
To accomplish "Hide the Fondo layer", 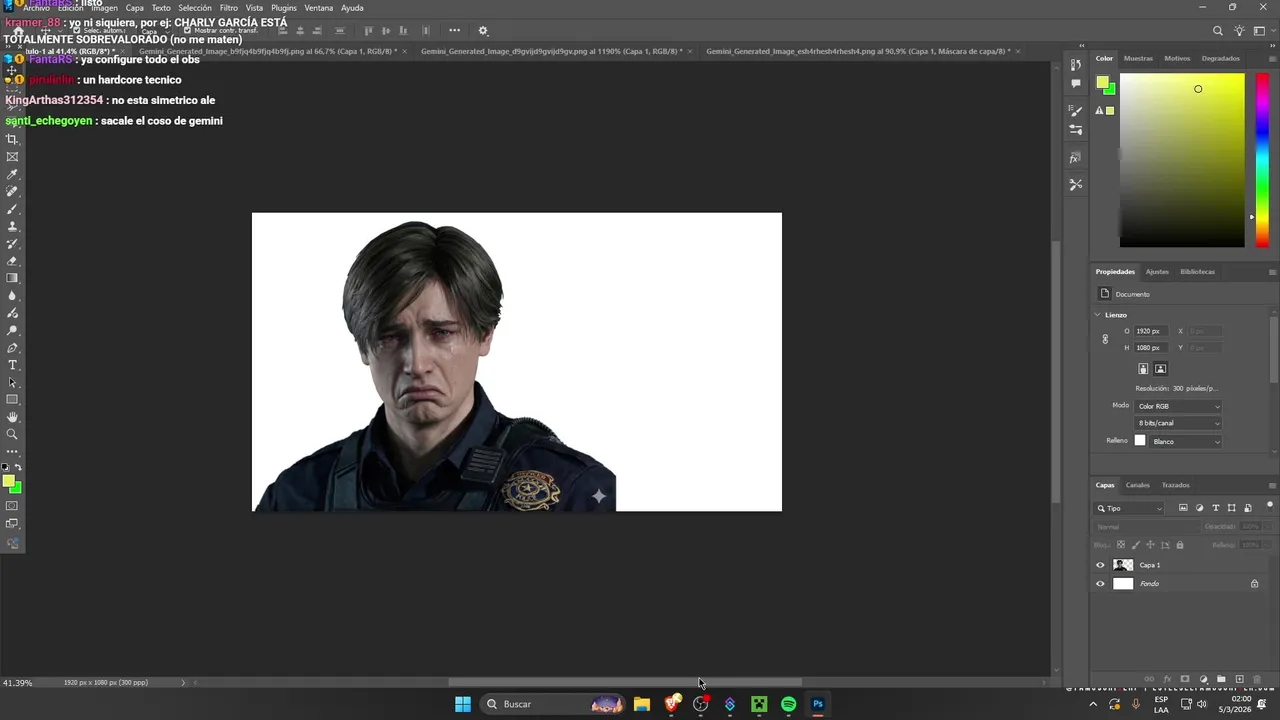I will pos(1100,584).
